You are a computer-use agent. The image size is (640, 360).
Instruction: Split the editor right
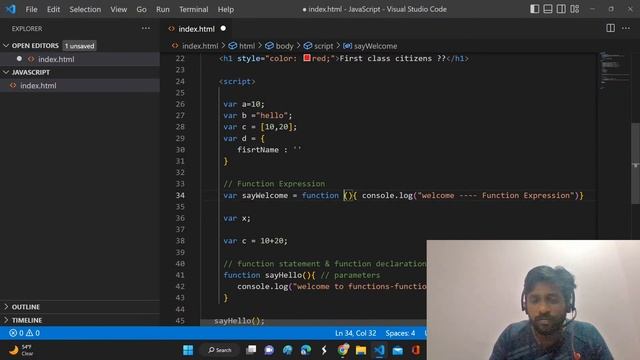coord(610,28)
